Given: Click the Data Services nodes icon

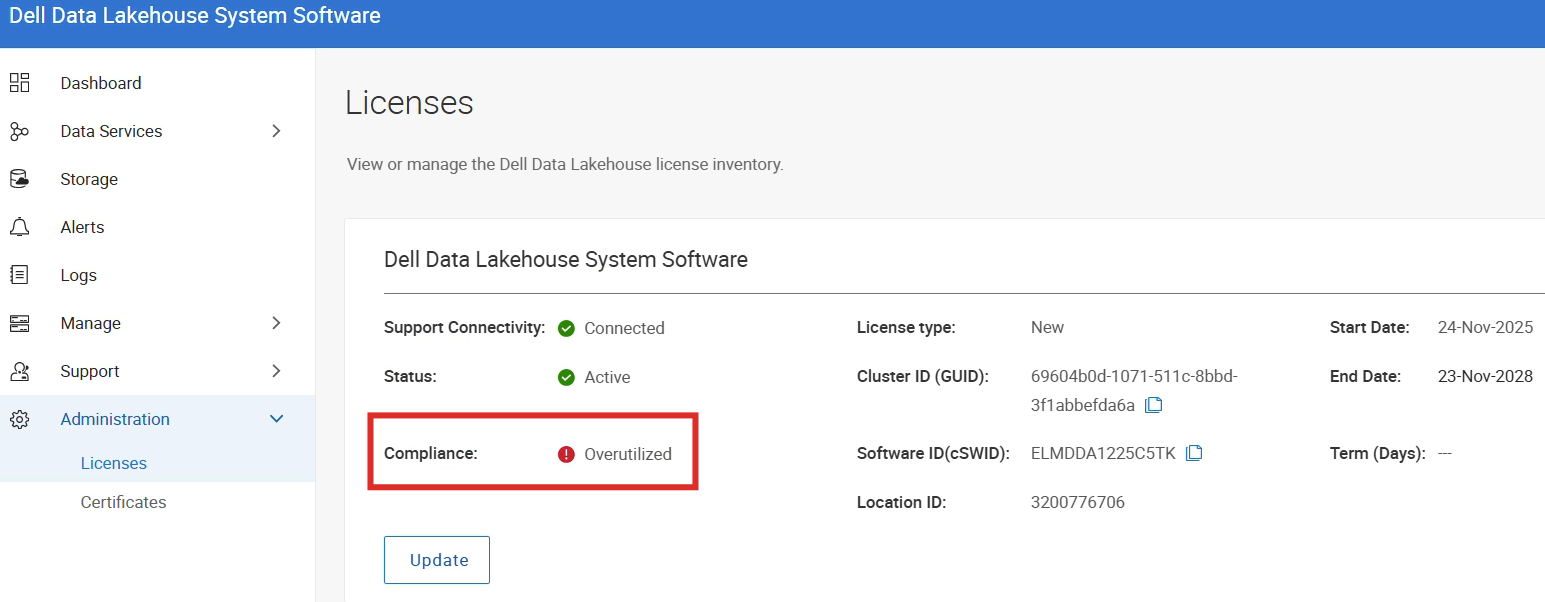Looking at the screenshot, I should pyautogui.click(x=19, y=131).
